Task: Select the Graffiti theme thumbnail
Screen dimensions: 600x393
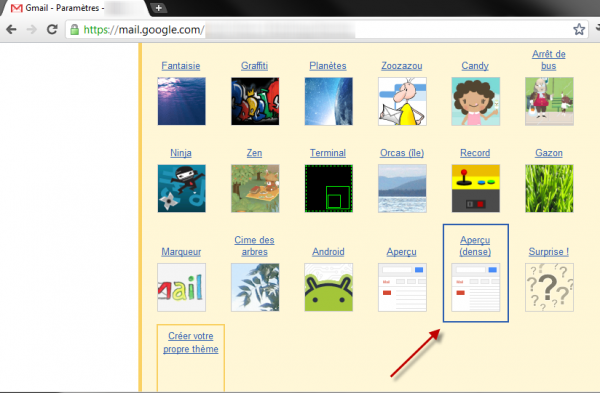Action: pos(255,101)
